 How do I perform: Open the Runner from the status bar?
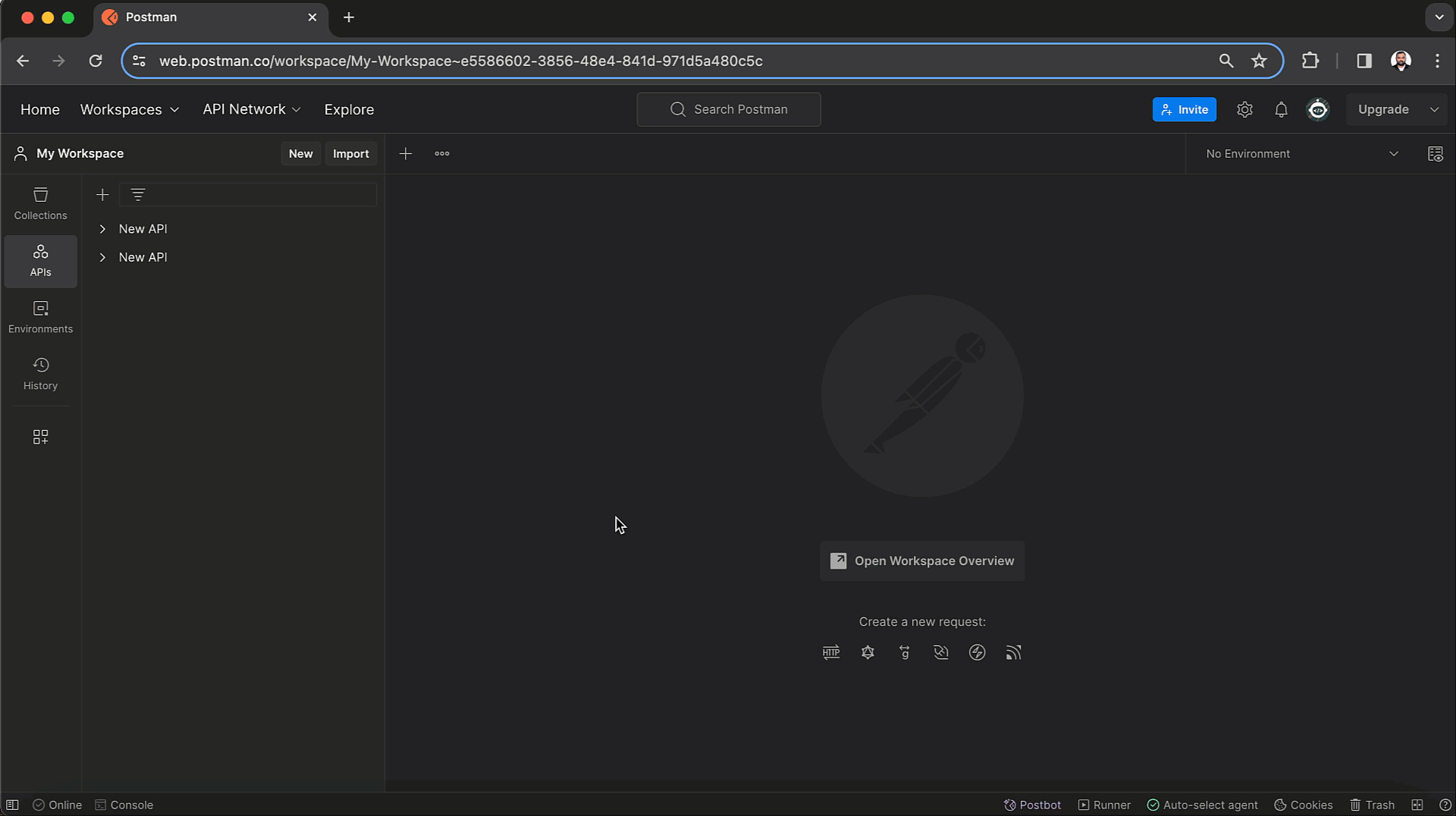tap(1103, 805)
